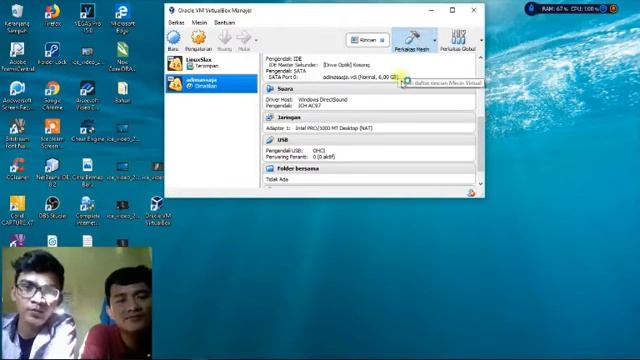Image resolution: width=640 pixels, height=360 pixels.
Task: Click the CCleaner desktop icon
Action: [17, 169]
